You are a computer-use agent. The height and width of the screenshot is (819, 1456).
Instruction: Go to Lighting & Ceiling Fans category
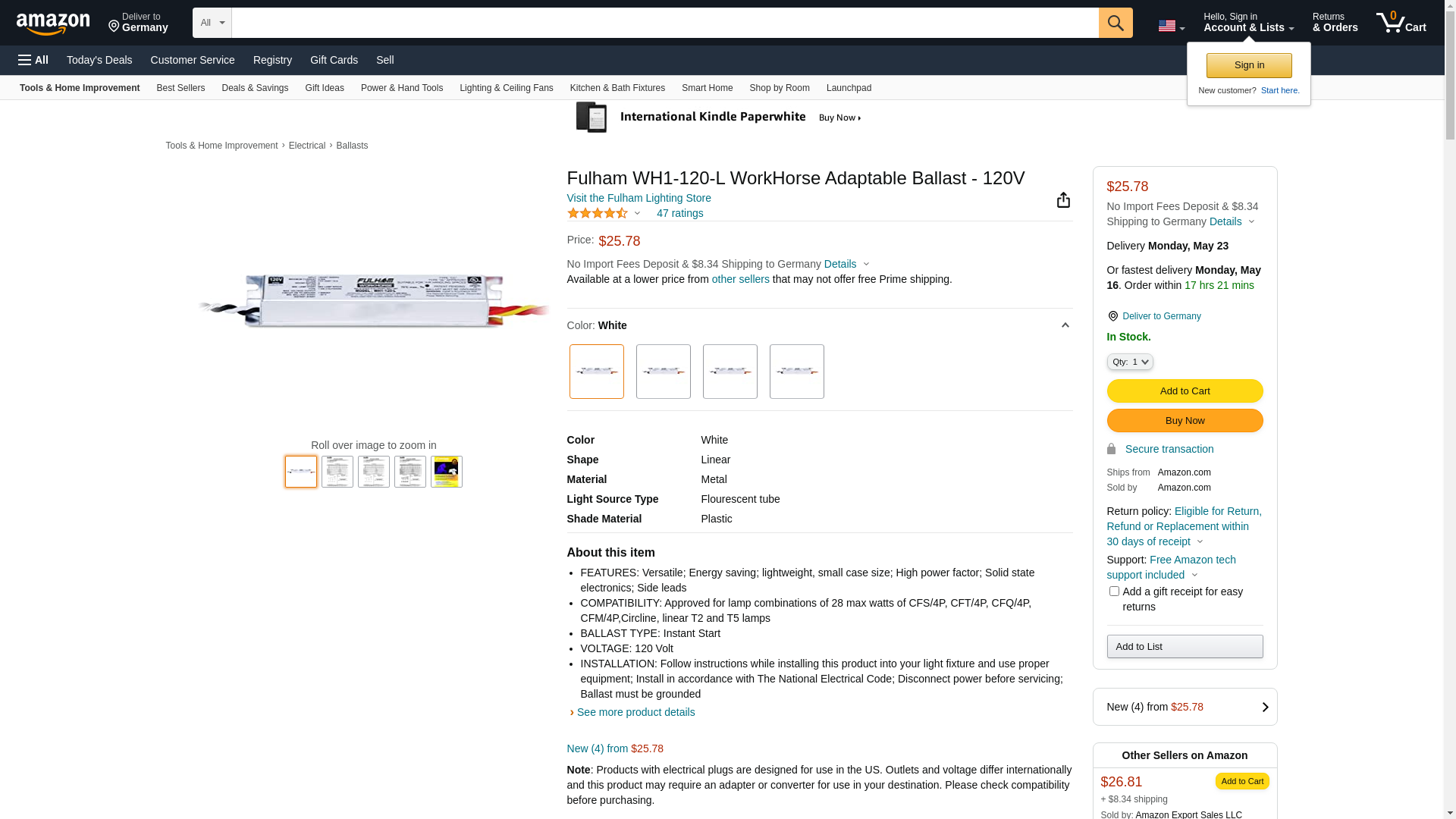pos(506,88)
